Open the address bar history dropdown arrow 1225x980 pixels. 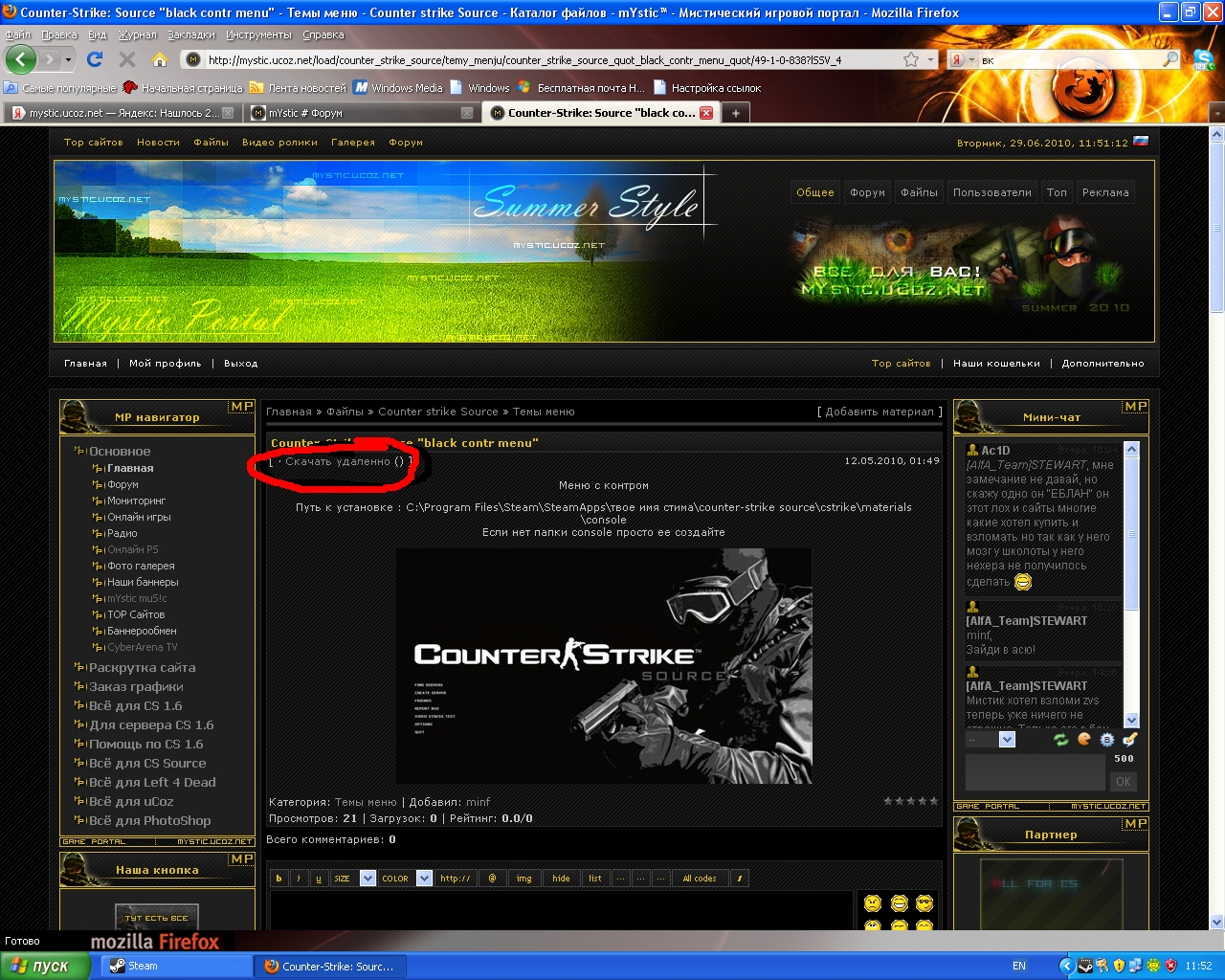[931, 59]
